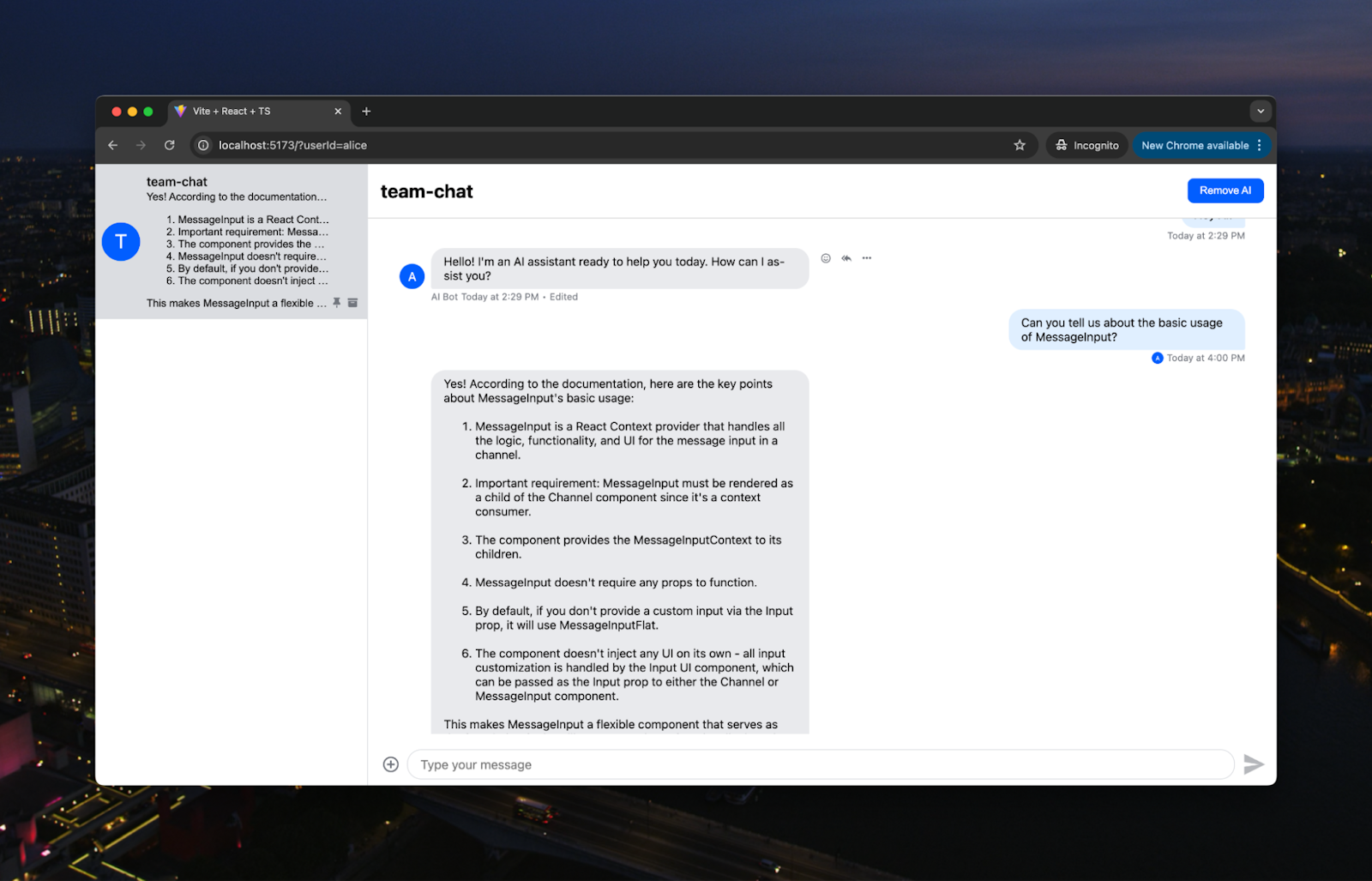The width and height of the screenshot is (1372, 881).
Task: Open site information via the URL info icon
Action: [x=202, y=145]
